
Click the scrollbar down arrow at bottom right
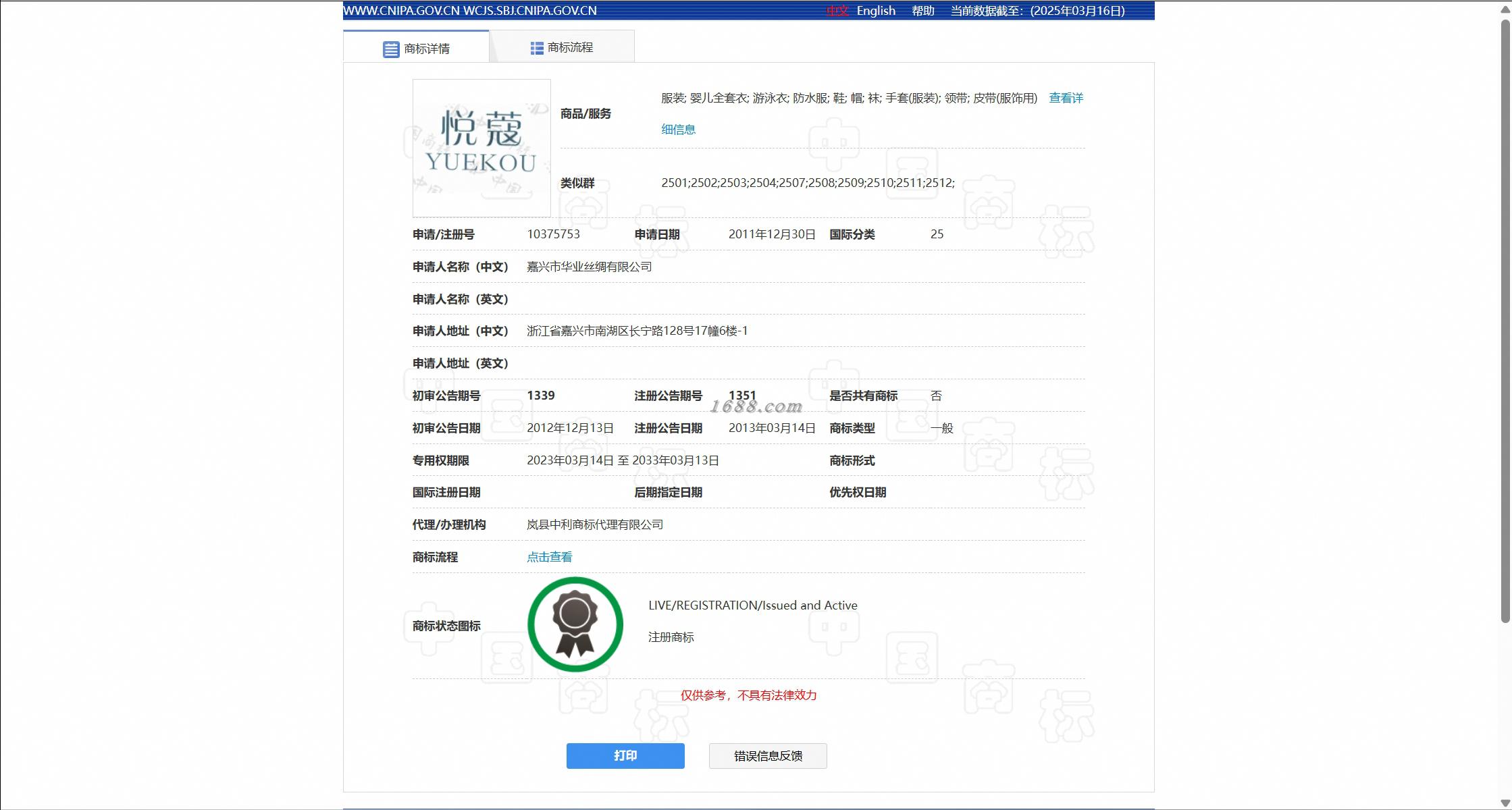pos(1505,803)
